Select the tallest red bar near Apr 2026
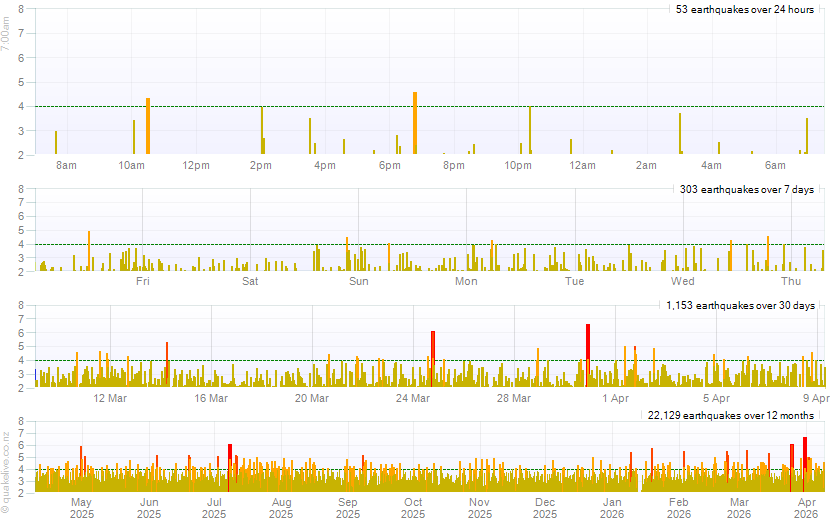Viewport: 835px width, 530px height. pos(805,462)
